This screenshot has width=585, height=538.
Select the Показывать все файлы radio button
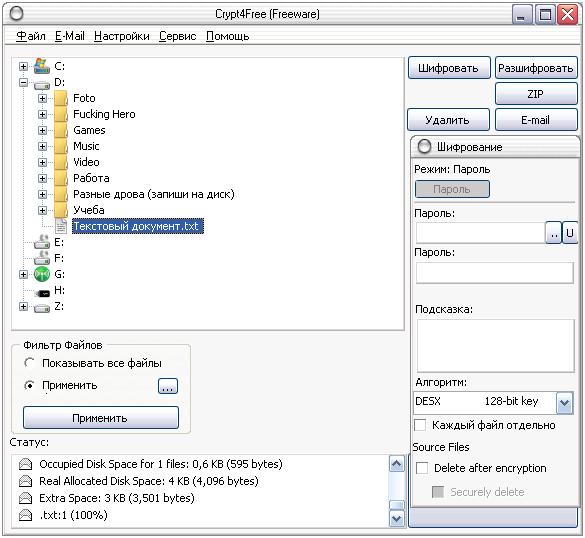click(29, 363)
